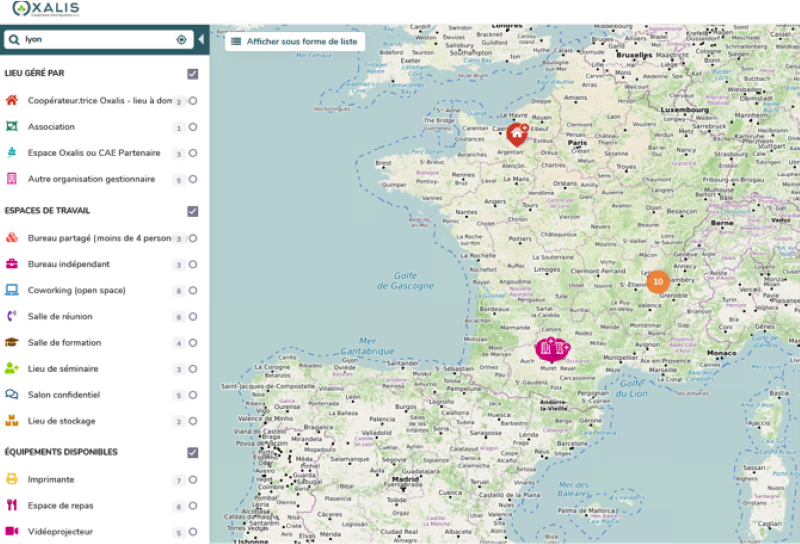Select the Salle de réunion radio button
Image resolution: width=800 pixels, height=544 pixels.
pyautogui.click(x=192, y=317)
